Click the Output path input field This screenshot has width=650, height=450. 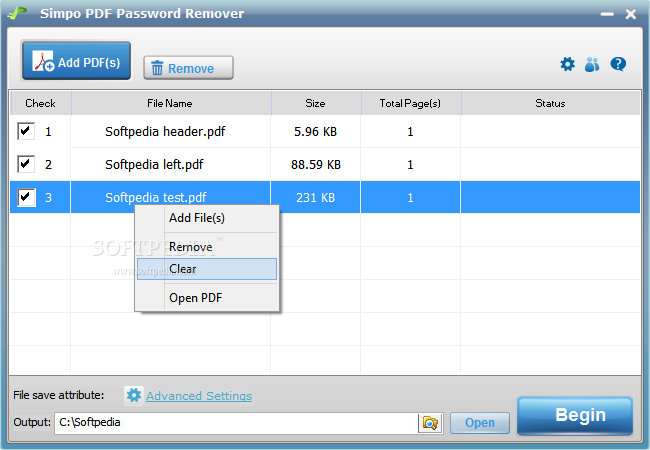click(x=236, y=423)
